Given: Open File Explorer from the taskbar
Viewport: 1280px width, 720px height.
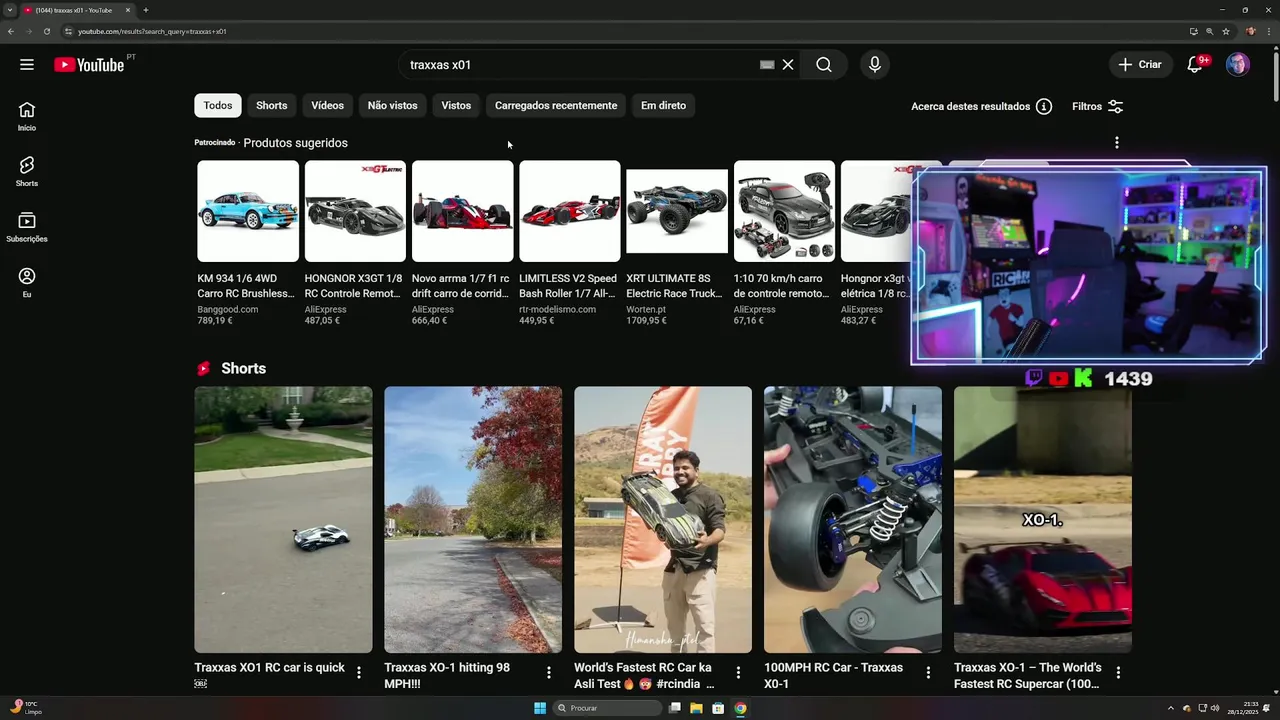Looking at the screenshot, I should pyautogui.click(x=696, y=708).
